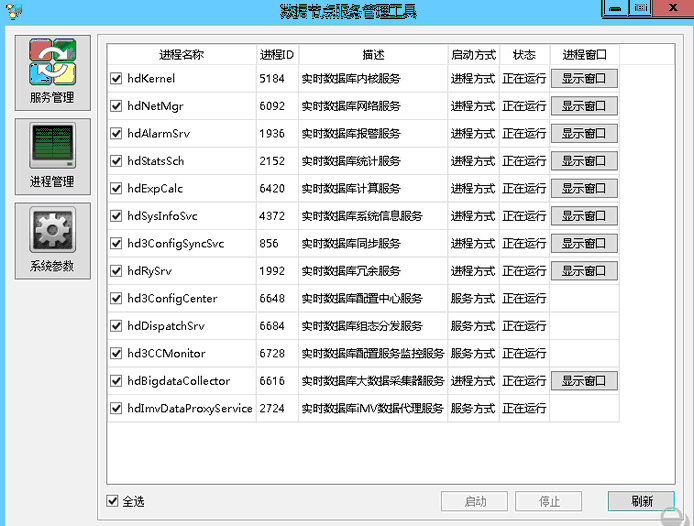Click description 实时数据库配置中心服务
Image resolution: width=694 pixels, height=526 pixels.
(x=362, y=298)
